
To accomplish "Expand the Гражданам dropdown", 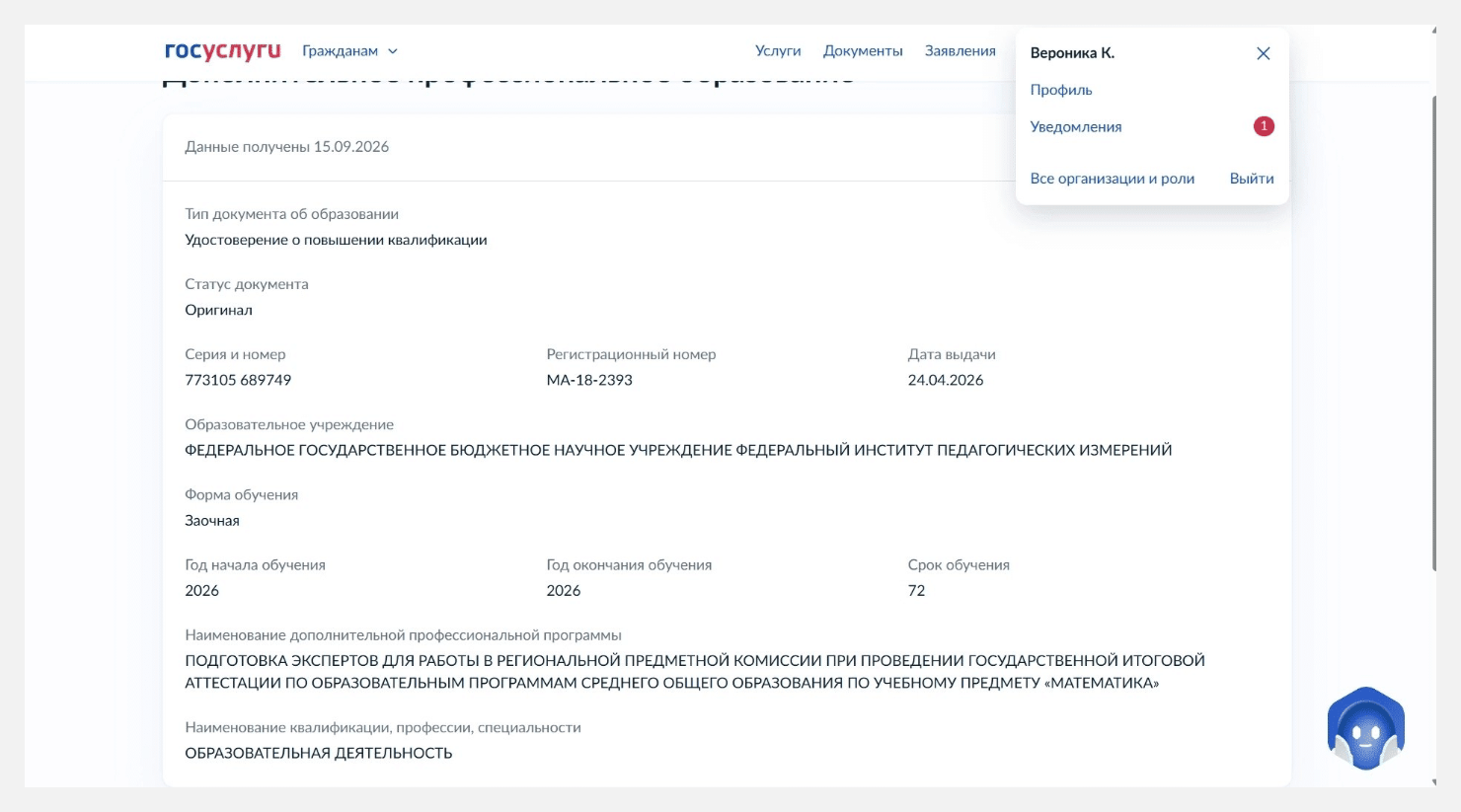I will point(349,51).
